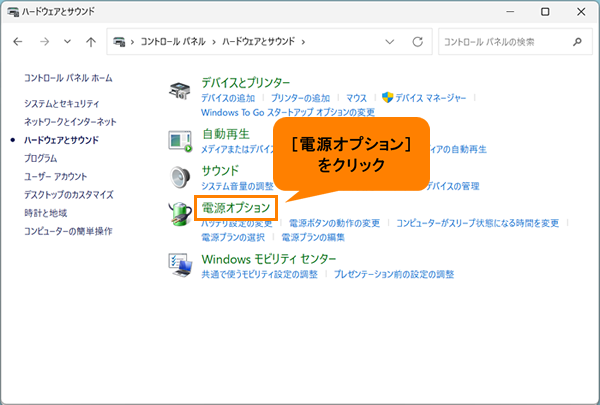Go back with the left arrow
Screen dimensions: 600x405
pyautogui.click(x=18, y=41)
